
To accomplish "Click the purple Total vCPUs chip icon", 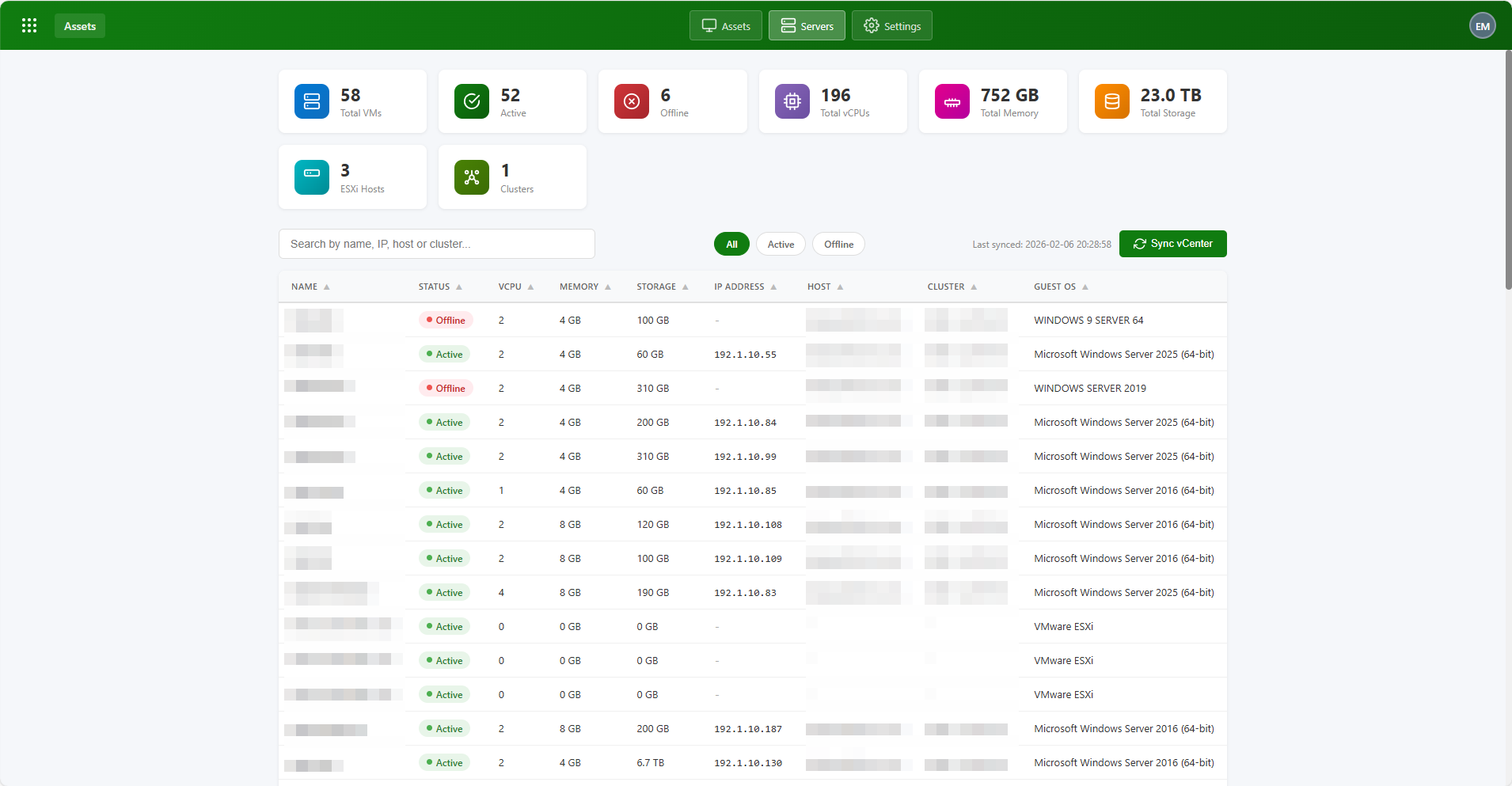I will [x=792, y=101].
